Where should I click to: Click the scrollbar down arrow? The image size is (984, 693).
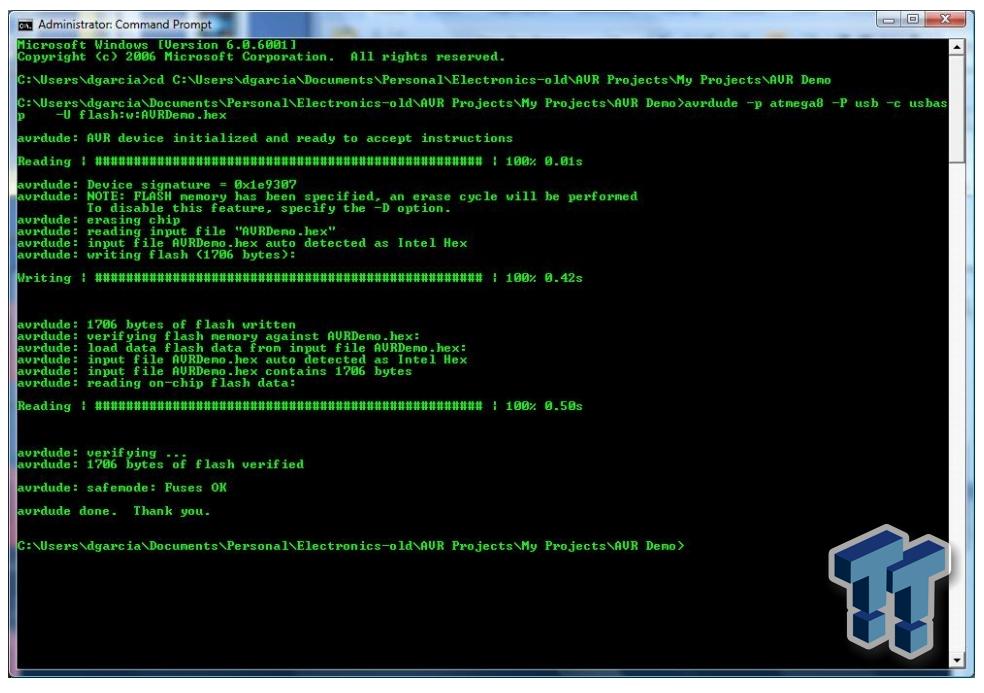957,660
